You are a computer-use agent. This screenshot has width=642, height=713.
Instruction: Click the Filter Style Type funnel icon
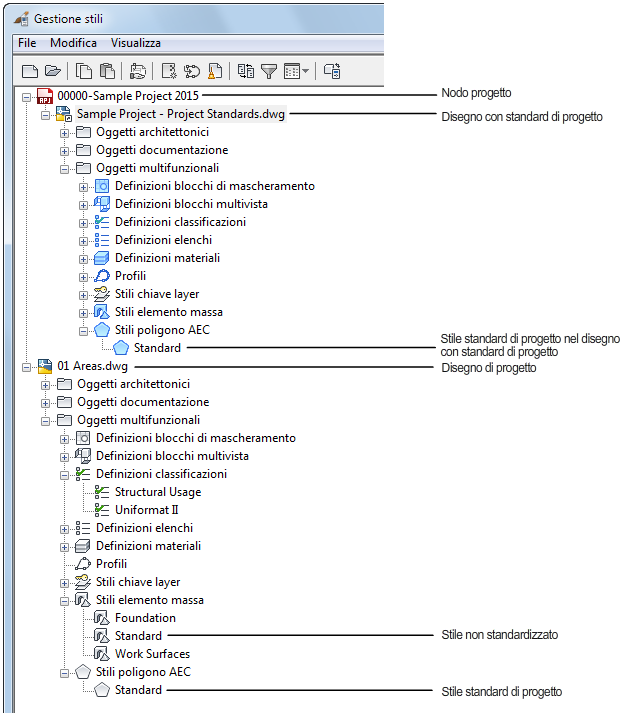269,71
